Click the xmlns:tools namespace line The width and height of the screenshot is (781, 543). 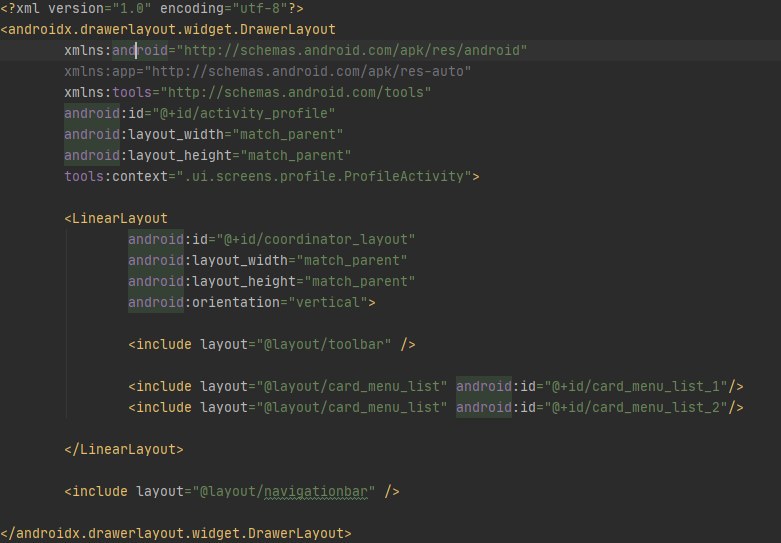(x=248, y=92)
